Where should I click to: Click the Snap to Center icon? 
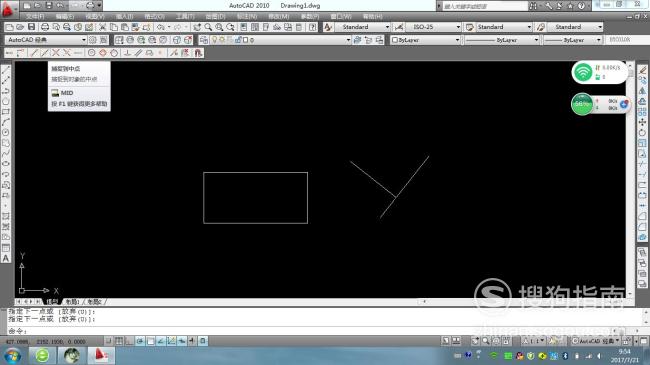(92, 53)
